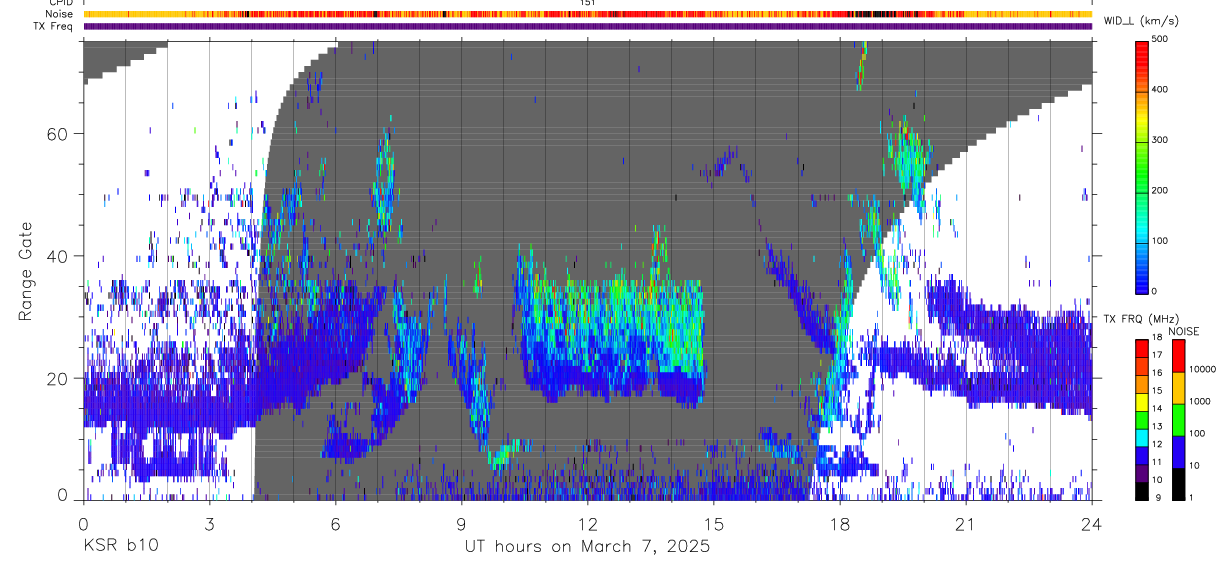
Task: Click the "1000" tick on the NOISE scale
Action: point(1200,401)
